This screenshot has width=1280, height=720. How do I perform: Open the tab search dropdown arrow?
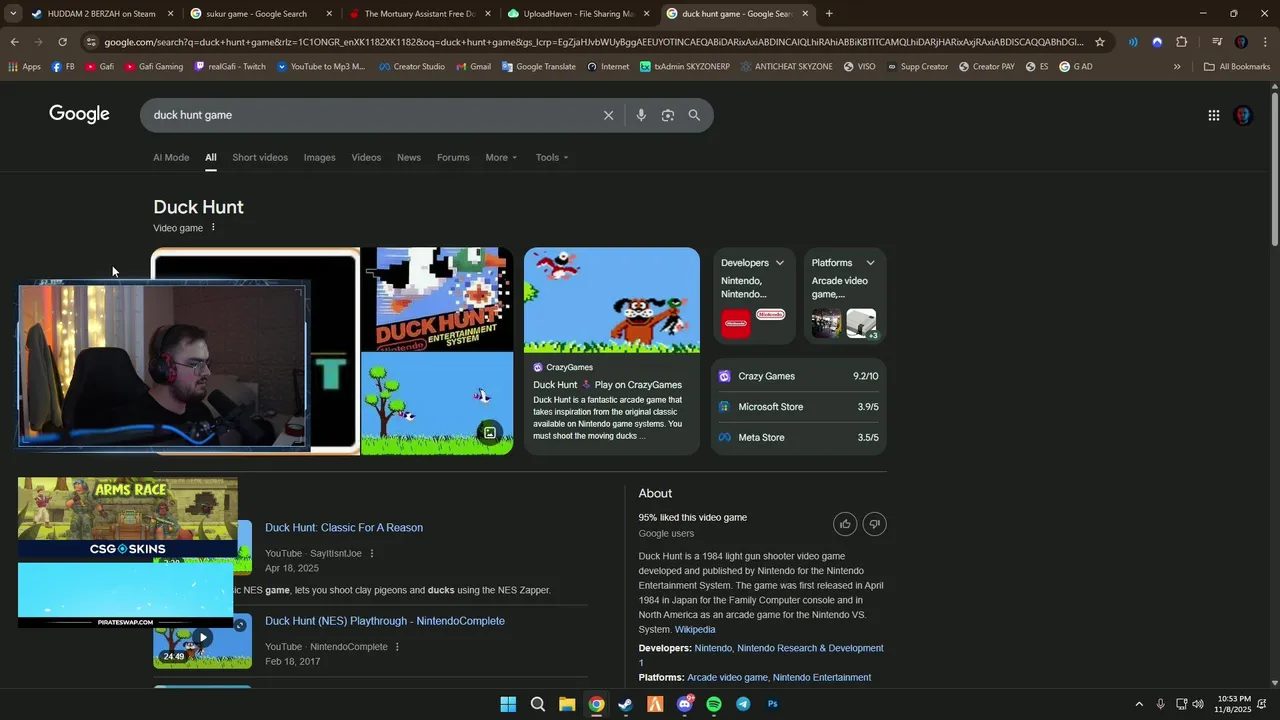pyautogui.click(x=13, y=14)
